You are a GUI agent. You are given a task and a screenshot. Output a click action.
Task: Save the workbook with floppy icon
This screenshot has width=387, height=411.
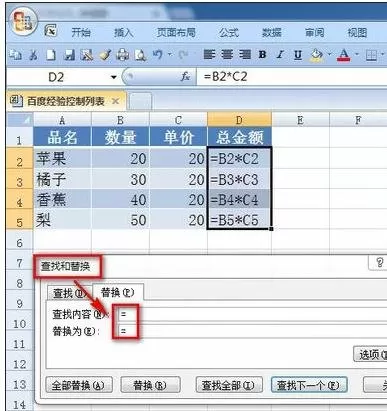pos(69,55)
